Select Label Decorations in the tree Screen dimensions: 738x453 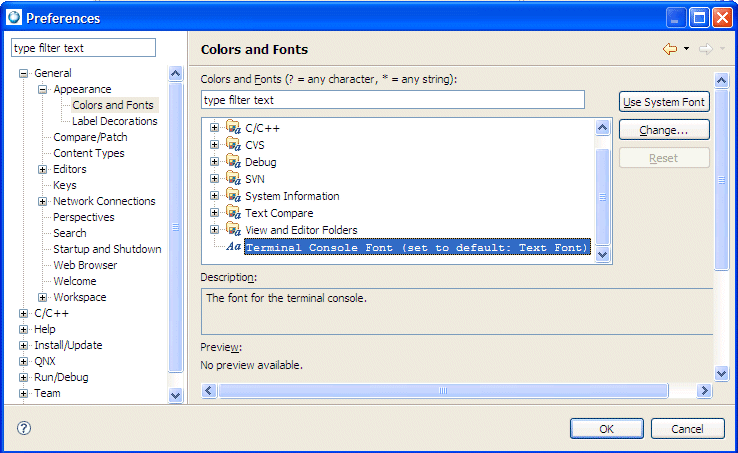pyautogui.click(x=114, y=121)
